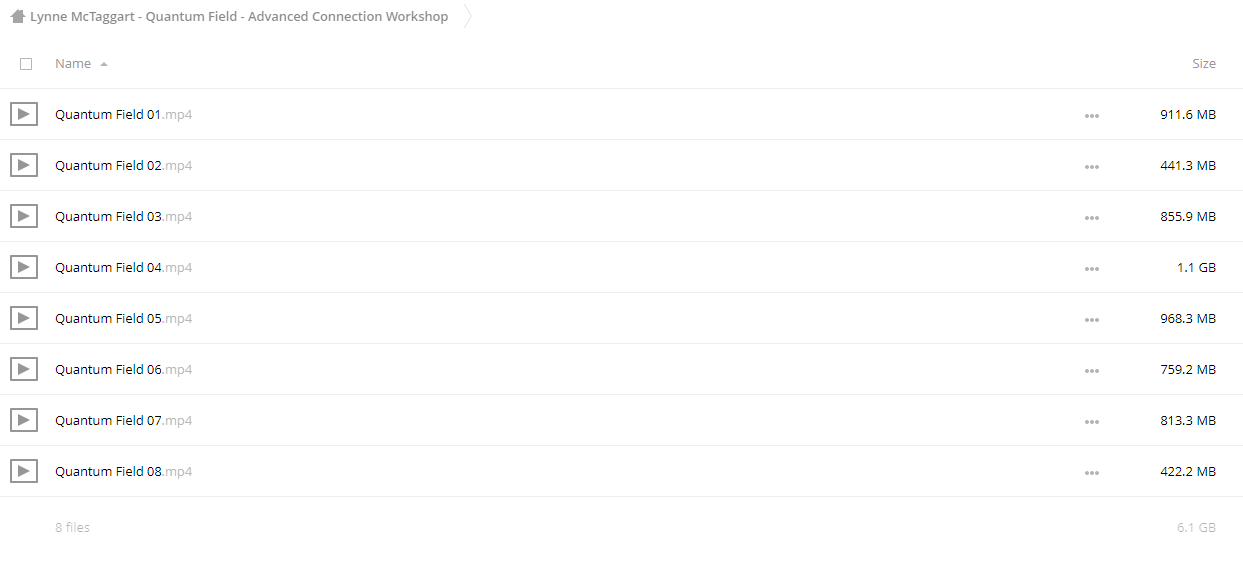Click the play icon for Quantum Field 07

(x=24, y=420)
